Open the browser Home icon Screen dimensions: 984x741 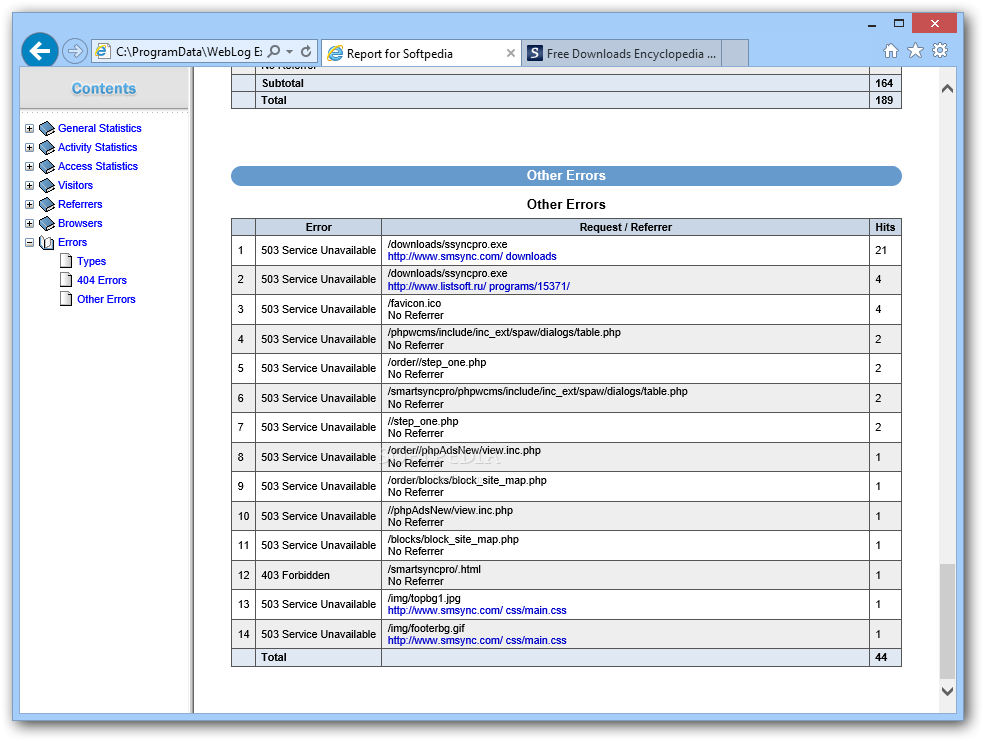(x=890, y=51)
